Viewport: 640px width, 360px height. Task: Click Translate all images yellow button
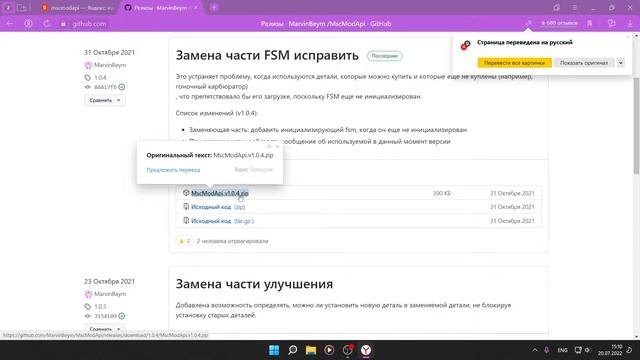514,63
